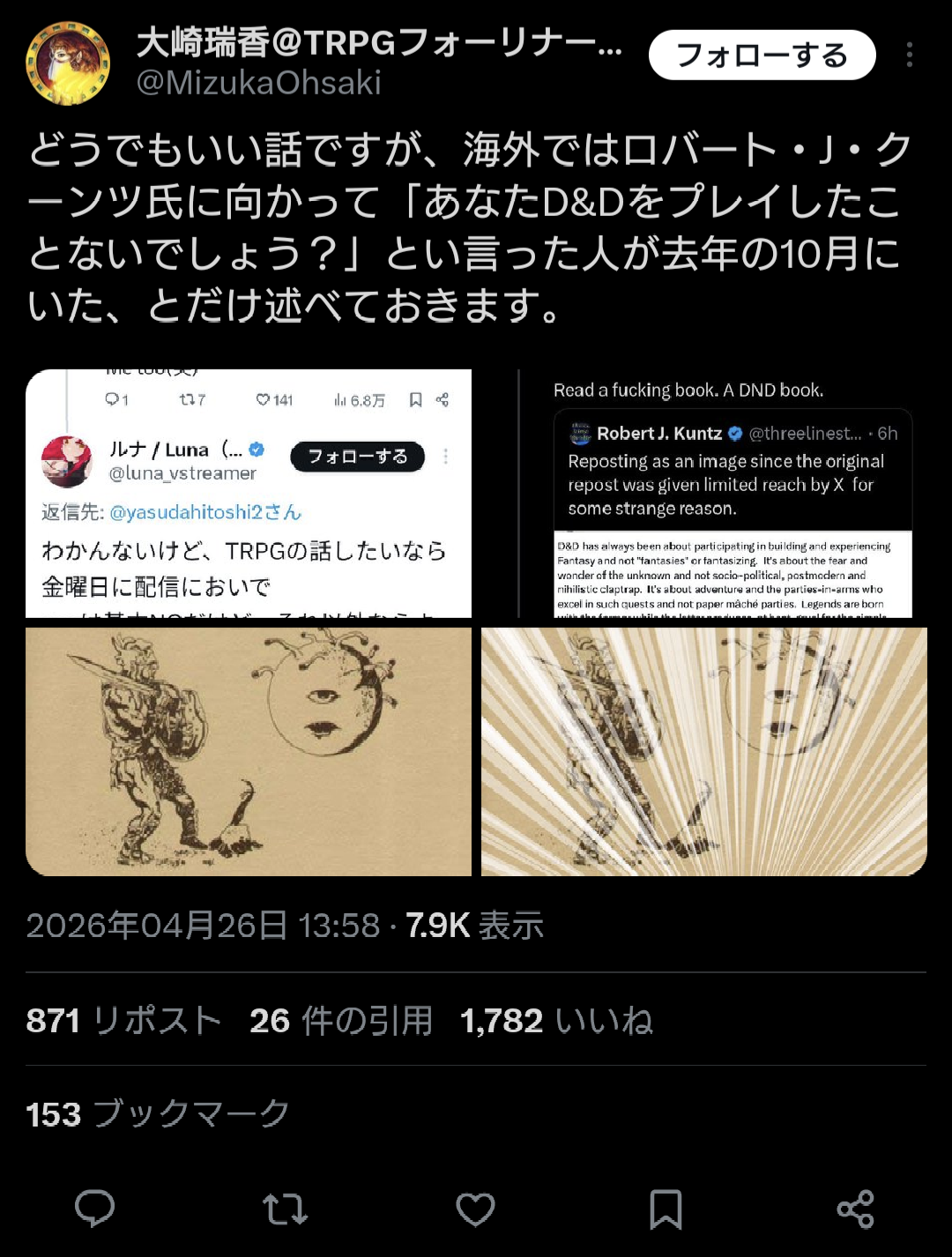Open the Luna tweet screenshot image
The image size is (952, 1257).
pyautogui.click(x=249, y=494)
